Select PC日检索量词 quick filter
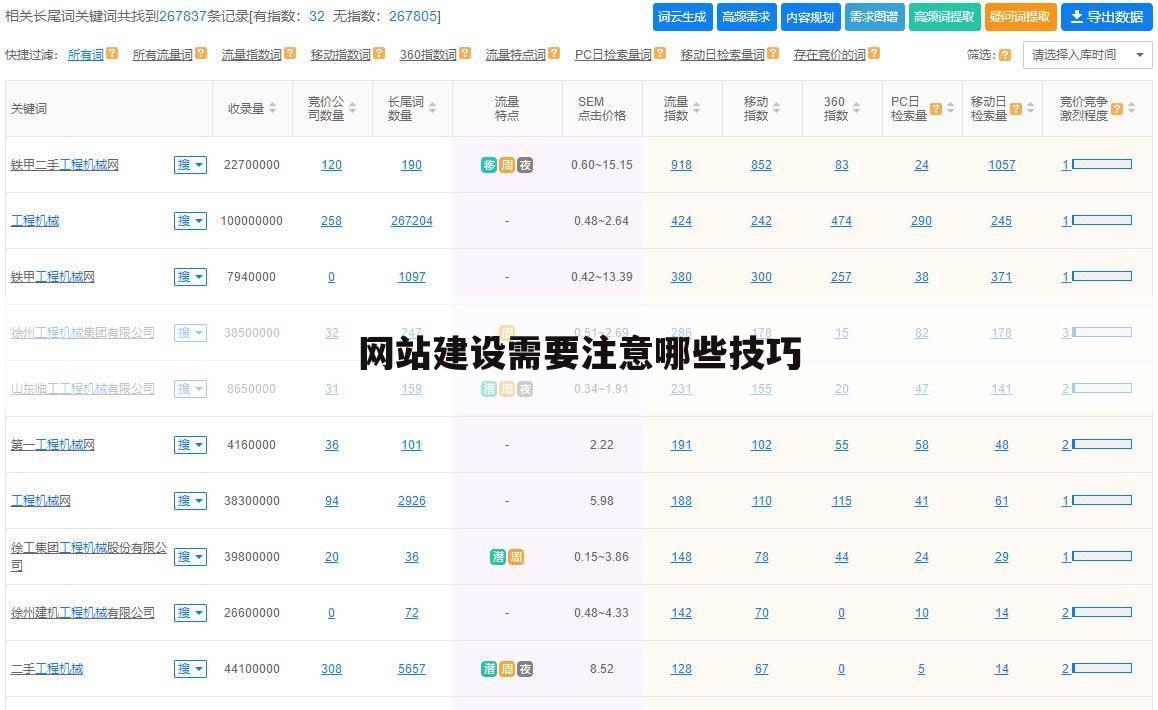The image size is (1158, 710). 613,55
